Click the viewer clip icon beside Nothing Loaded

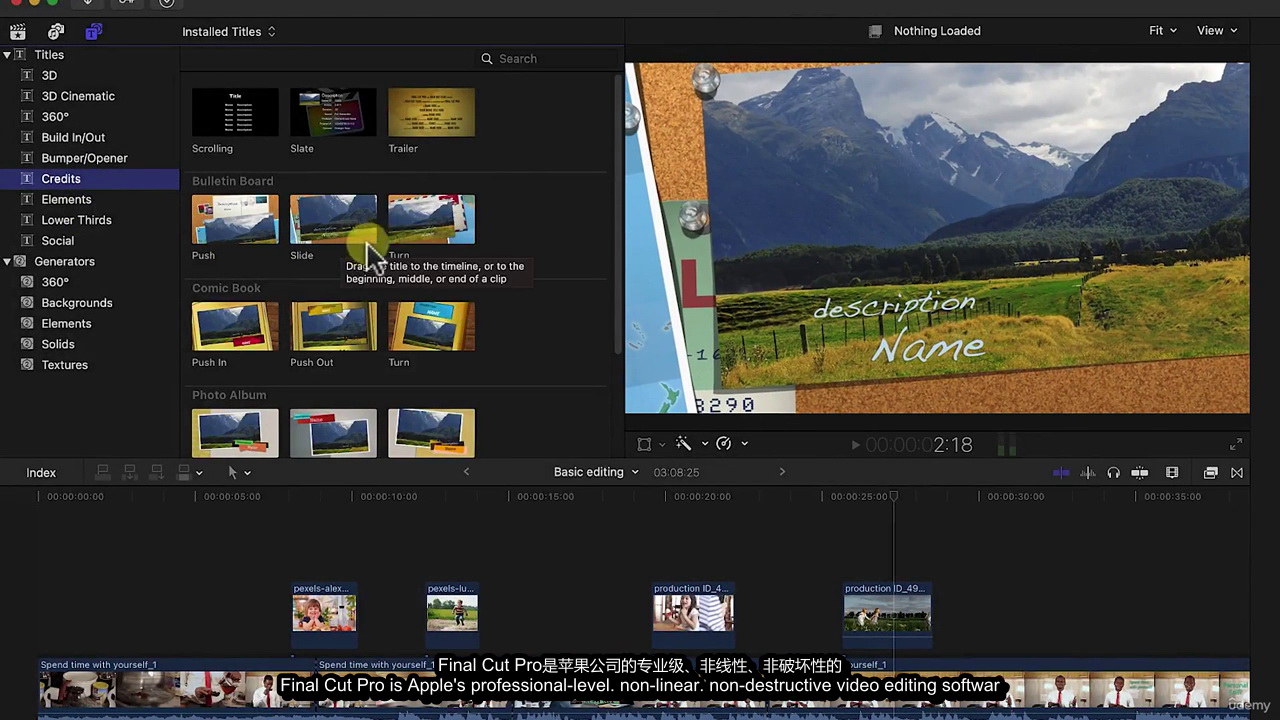875,31
